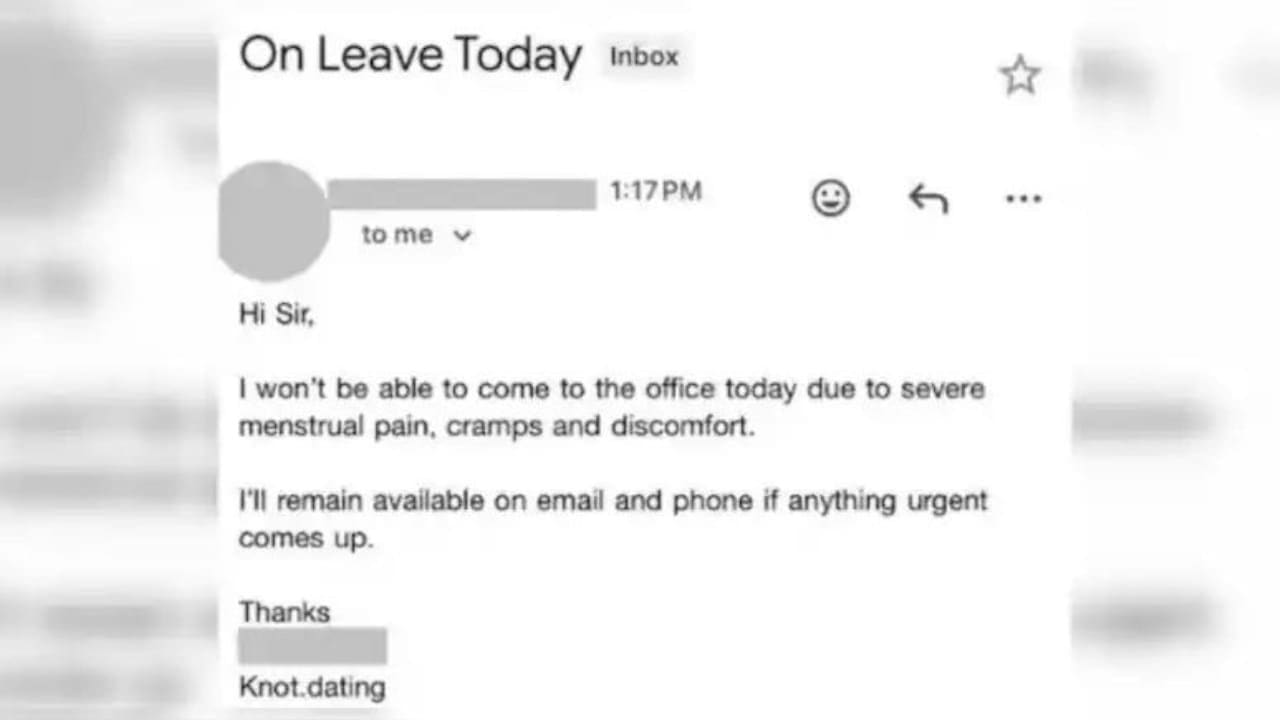The height and width of the screenshot is (720, 1280).
Task: Click the redacted name under Thanks
Action: click(312, 646)
